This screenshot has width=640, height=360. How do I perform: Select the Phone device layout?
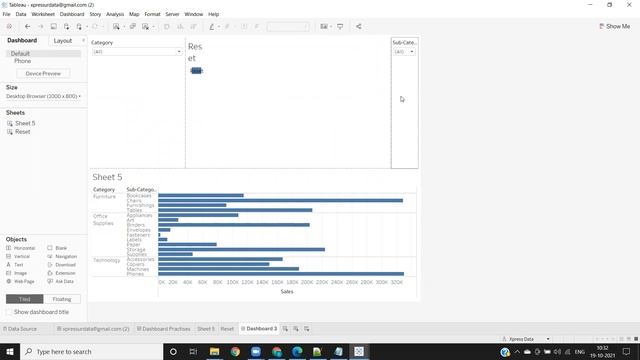[x=22, y=61]
